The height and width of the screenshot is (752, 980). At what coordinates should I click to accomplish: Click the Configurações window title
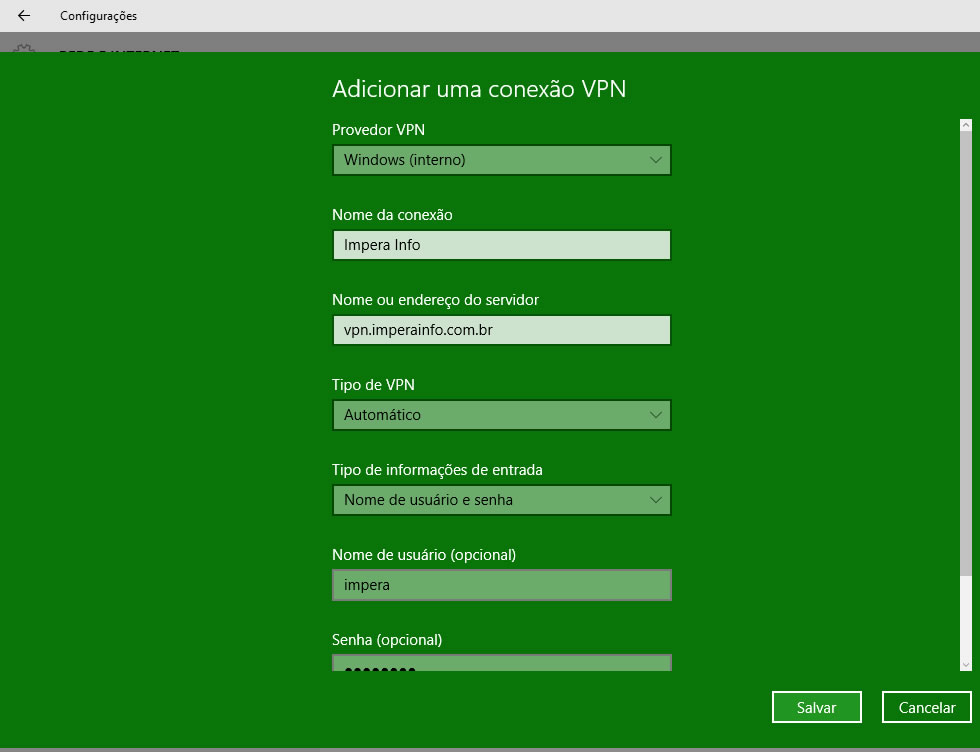coord(98,16)
